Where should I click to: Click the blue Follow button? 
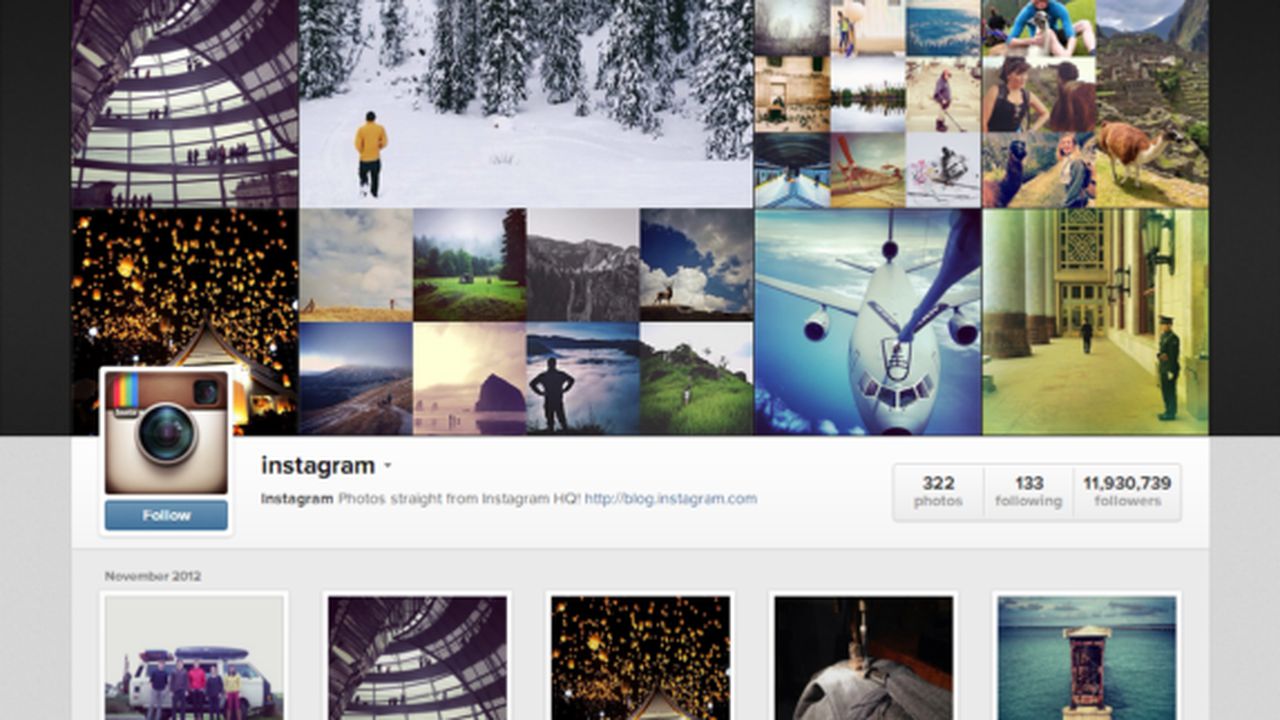(x=166, y=516)
